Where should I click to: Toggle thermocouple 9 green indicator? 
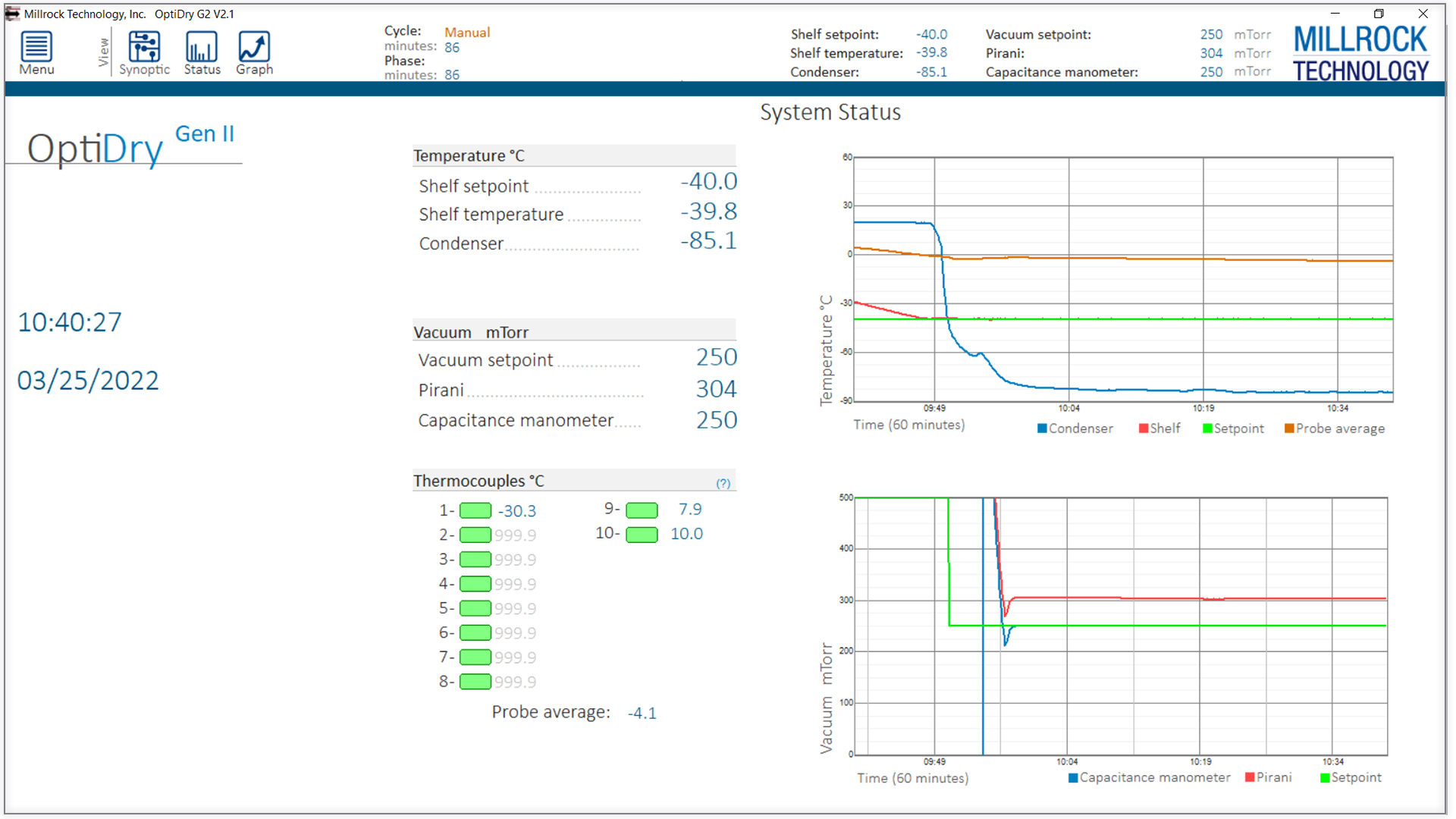pos(642,510)
